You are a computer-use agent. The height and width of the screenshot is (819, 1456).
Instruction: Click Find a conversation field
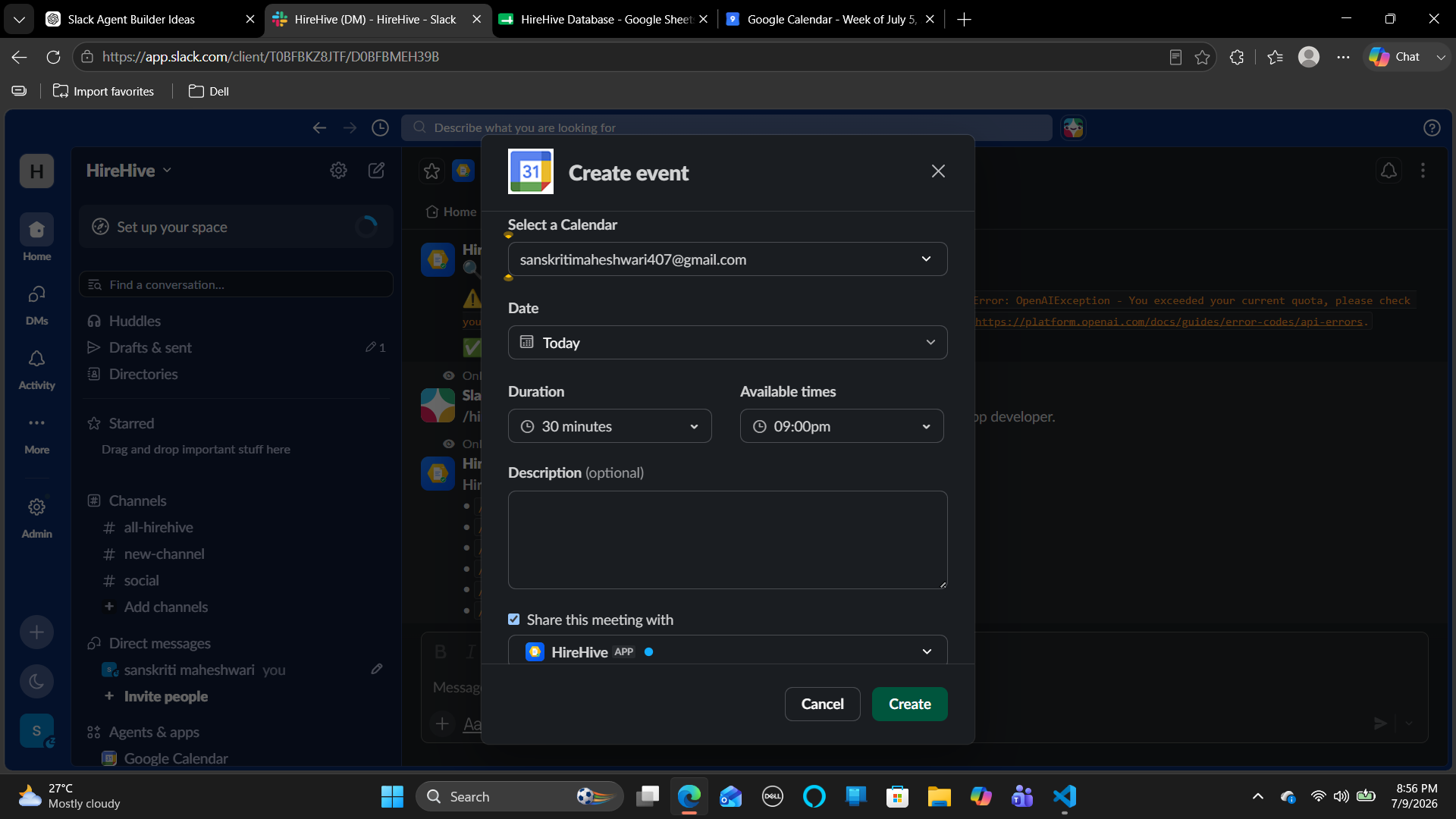point(236,284)
